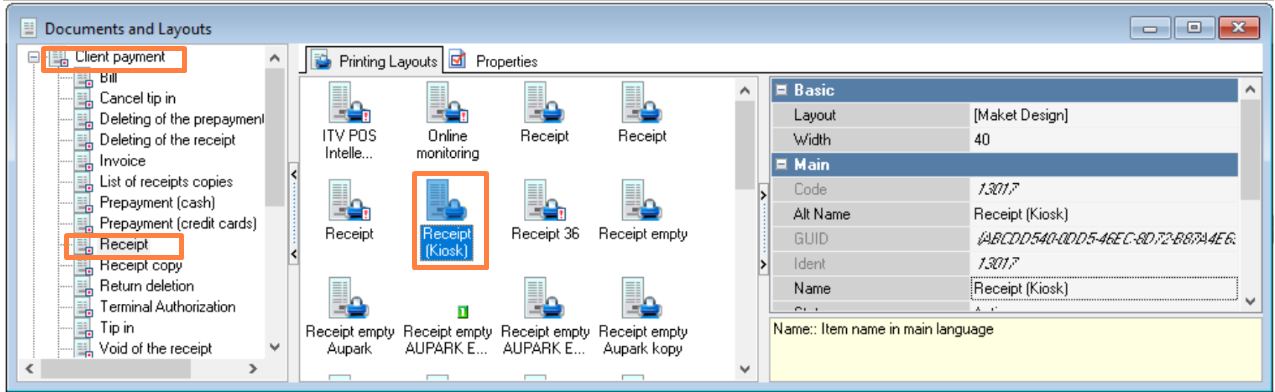This screenshot has width=1275, height=392.
Task: Click the Client payment tree node icon
Action: [59, 58]
